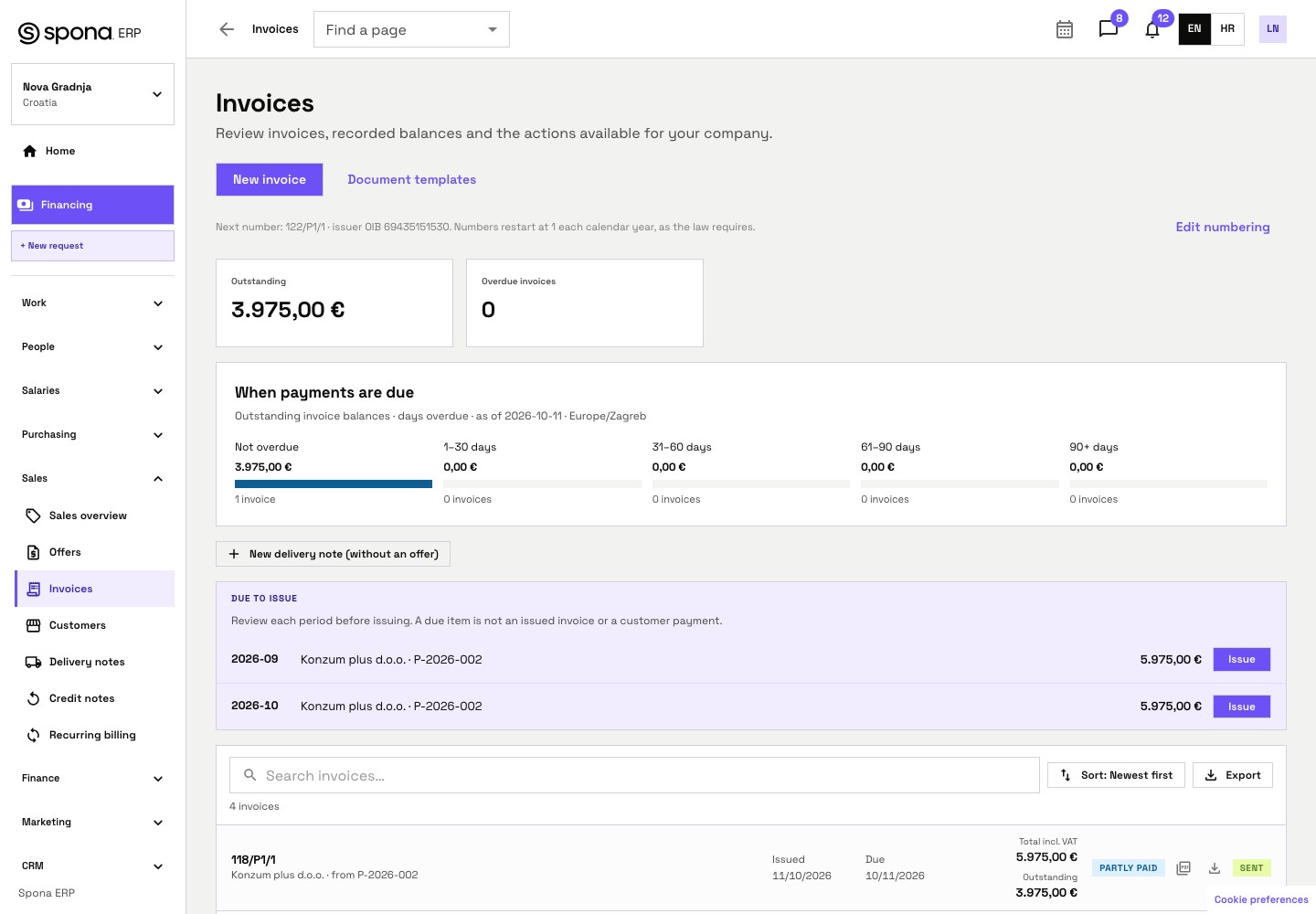
Task: Open the notifications bell with badge 12
Action: click(1152, 29)
